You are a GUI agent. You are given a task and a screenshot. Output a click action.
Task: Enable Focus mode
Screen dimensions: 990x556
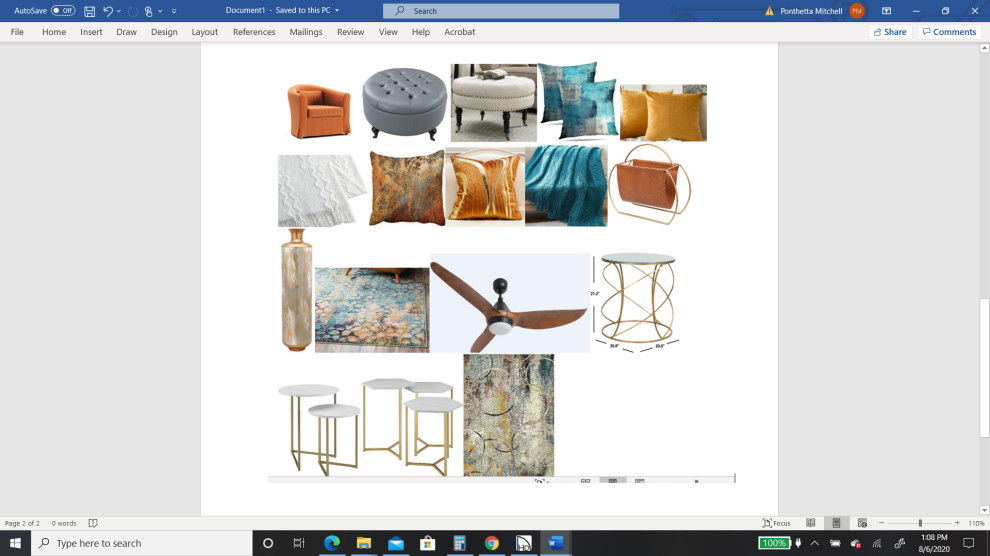click(x=777, y=523)
